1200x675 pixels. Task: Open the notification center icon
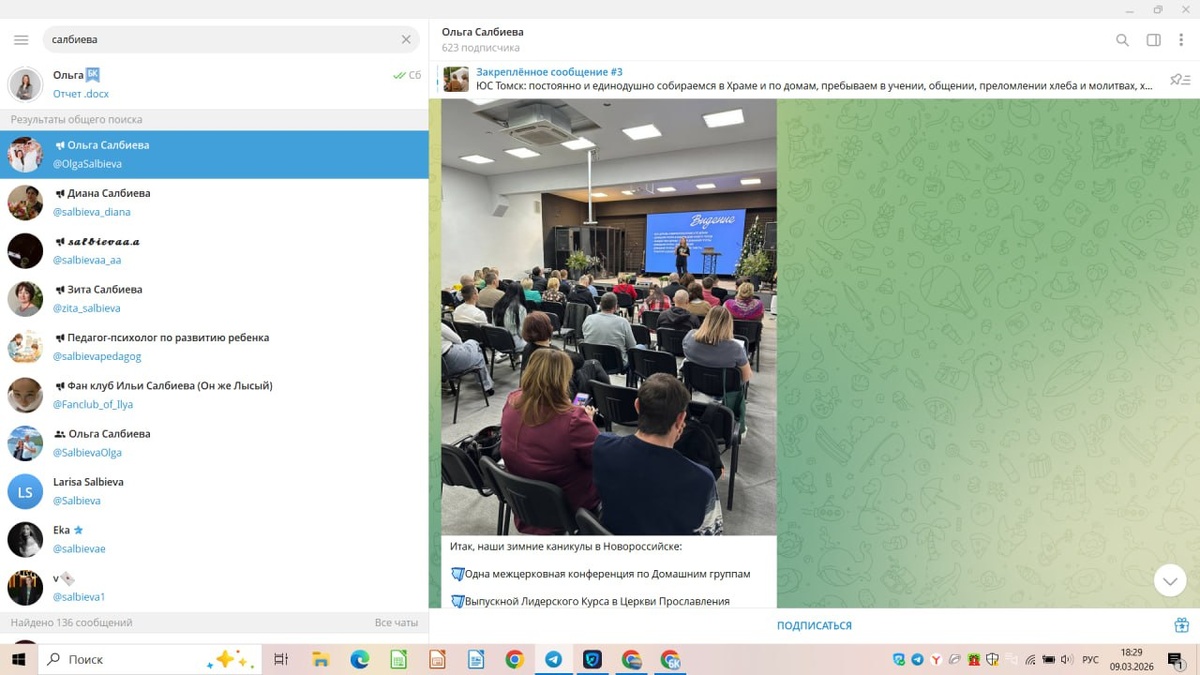1176,660
